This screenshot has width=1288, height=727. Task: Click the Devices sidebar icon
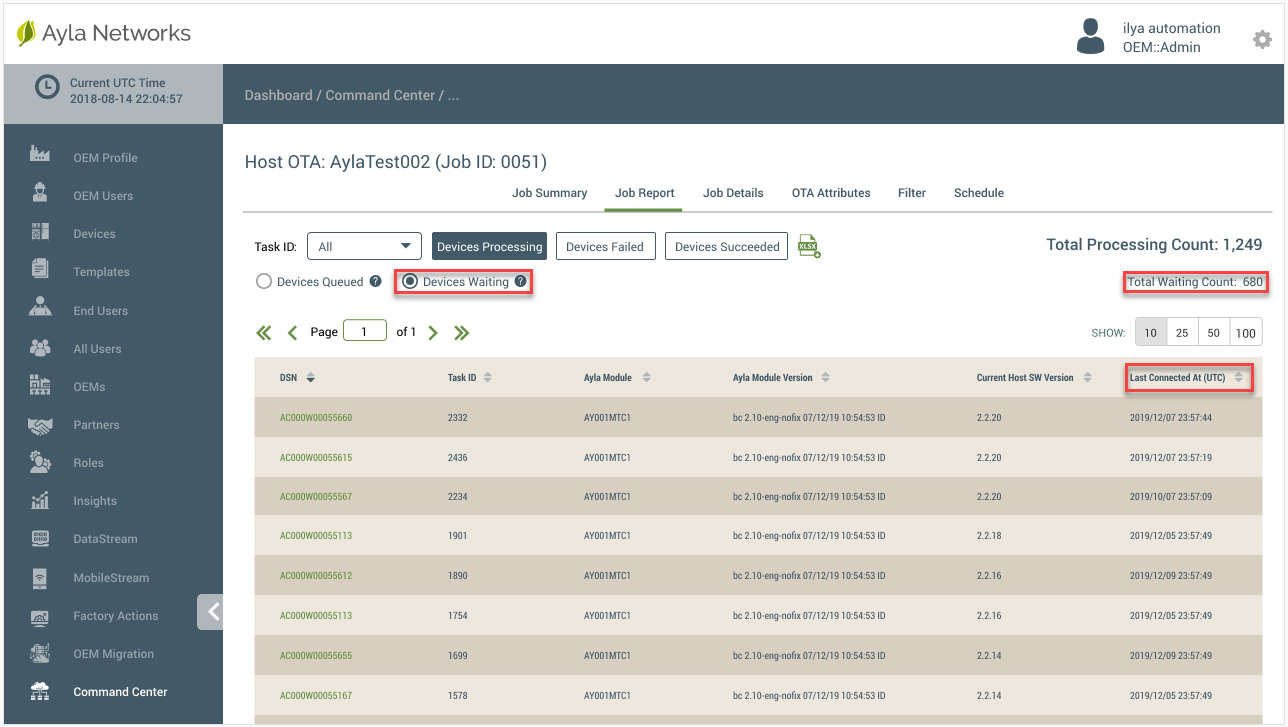40,231
